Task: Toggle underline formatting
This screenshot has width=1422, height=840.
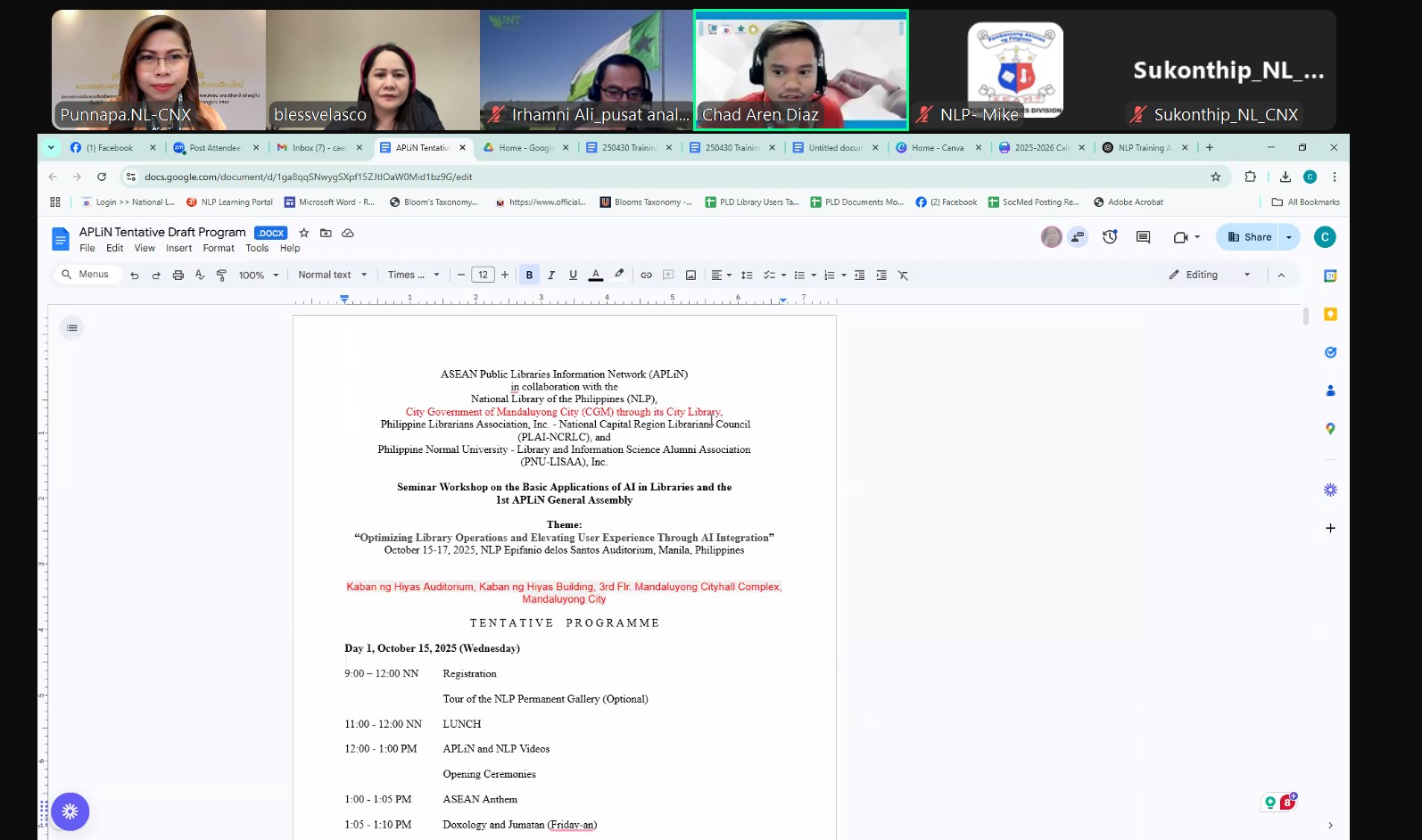Action: (573, 276)
